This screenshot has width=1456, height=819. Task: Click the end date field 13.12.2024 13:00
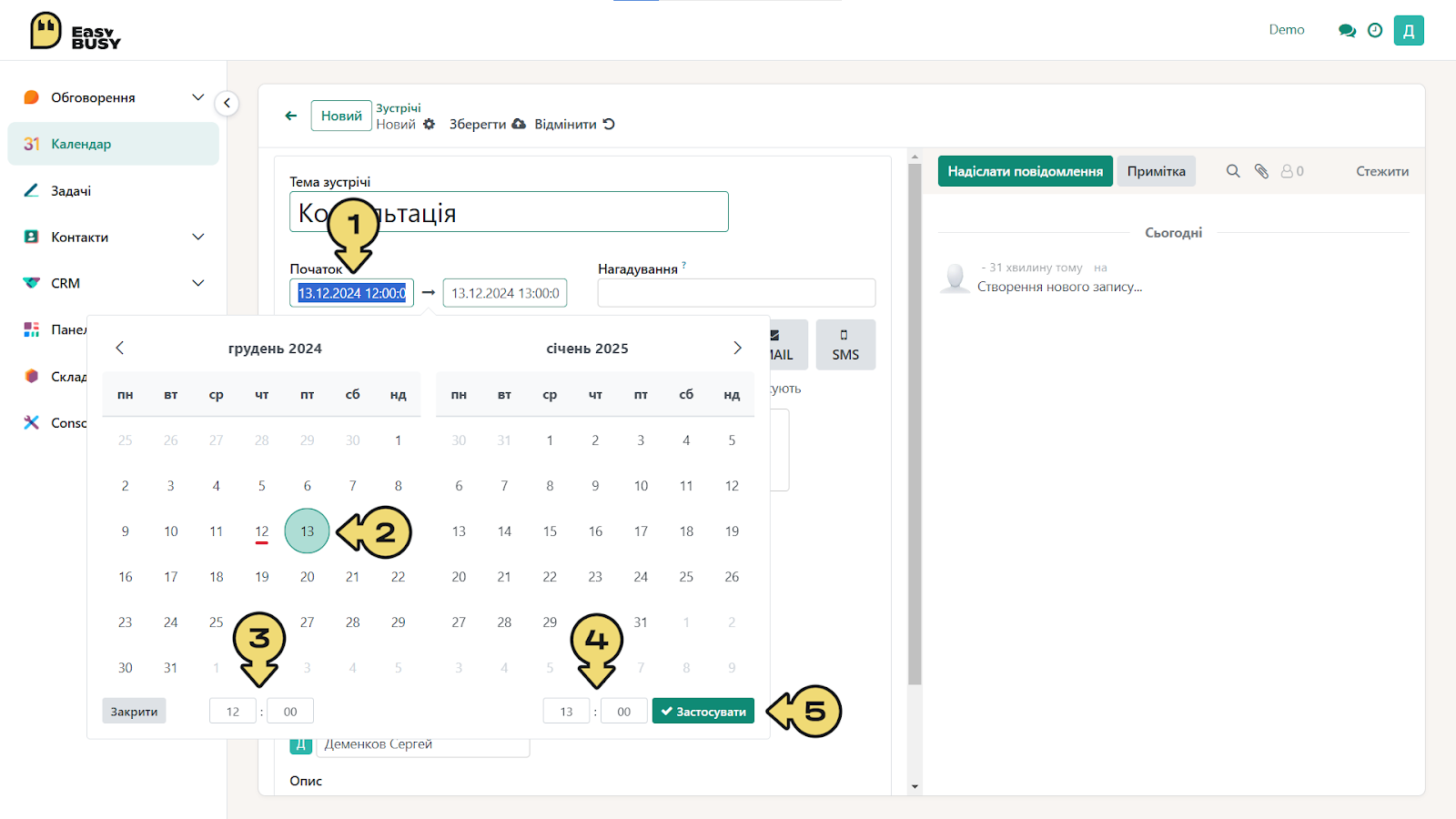point(505,293)
